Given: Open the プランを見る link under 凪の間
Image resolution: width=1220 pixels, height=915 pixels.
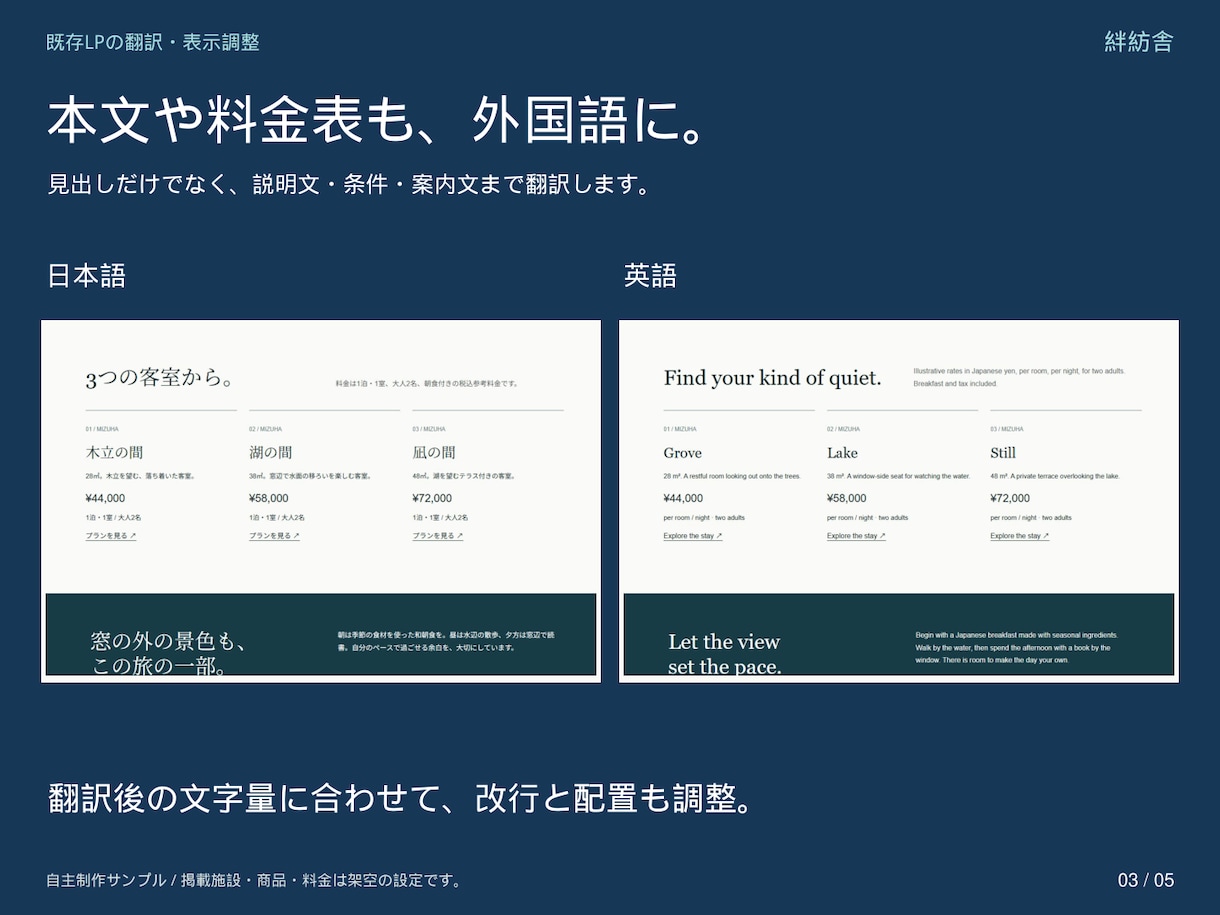Looking at the screenshot, I should click(x=438, y=536).
